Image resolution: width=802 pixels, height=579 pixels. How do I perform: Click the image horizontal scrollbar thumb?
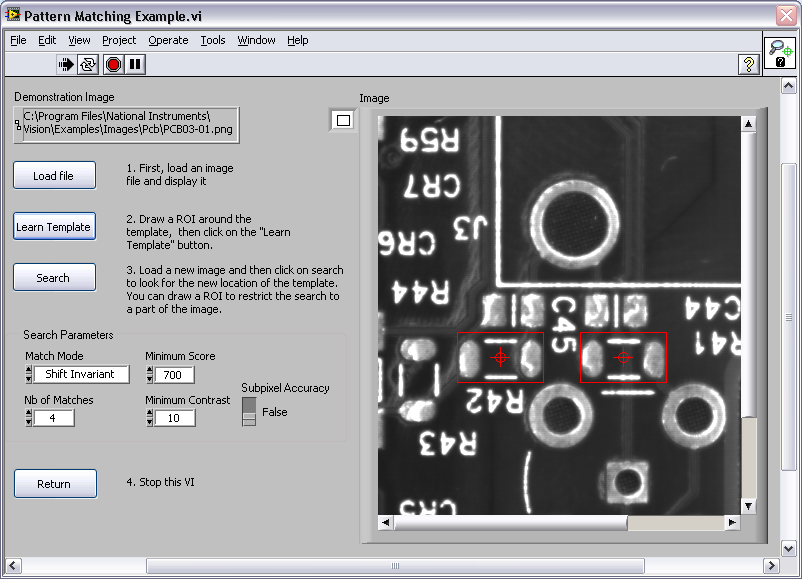510,522
